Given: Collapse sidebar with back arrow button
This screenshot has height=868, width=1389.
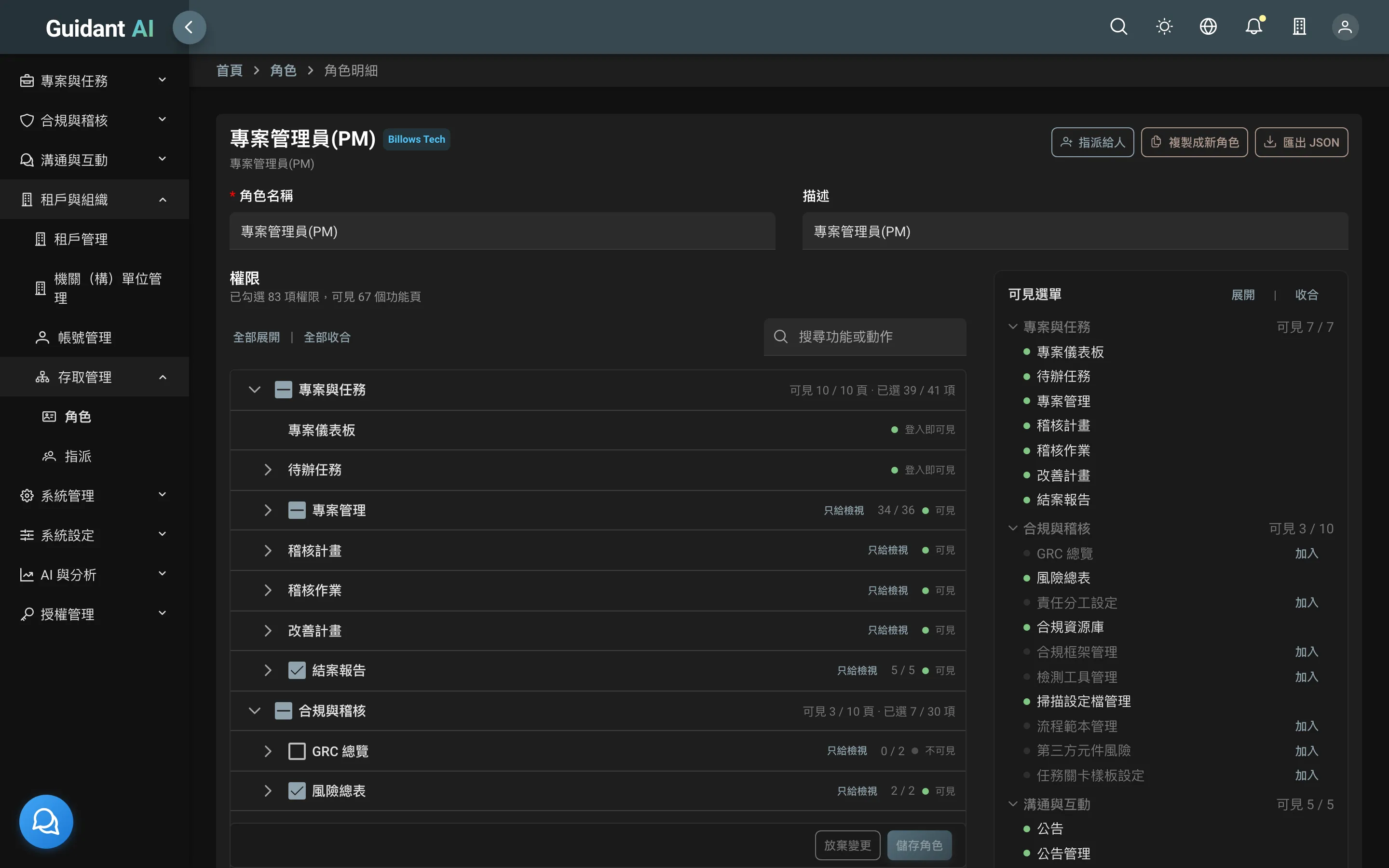Looking at the screenshot, I should point(189,27).
